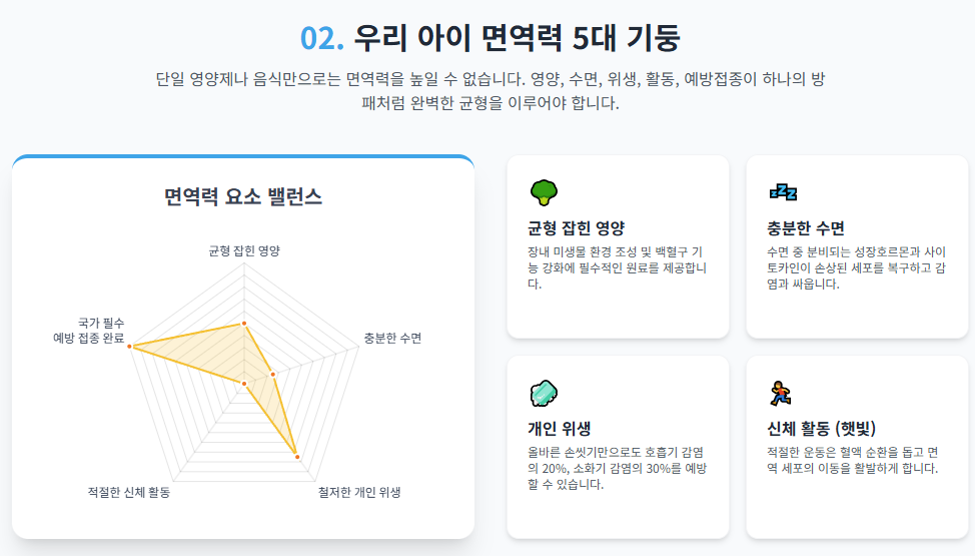Click the 충분한 수면 radar axis label
This screenshot has height=556, width=975.
click(x=392, y=338)
